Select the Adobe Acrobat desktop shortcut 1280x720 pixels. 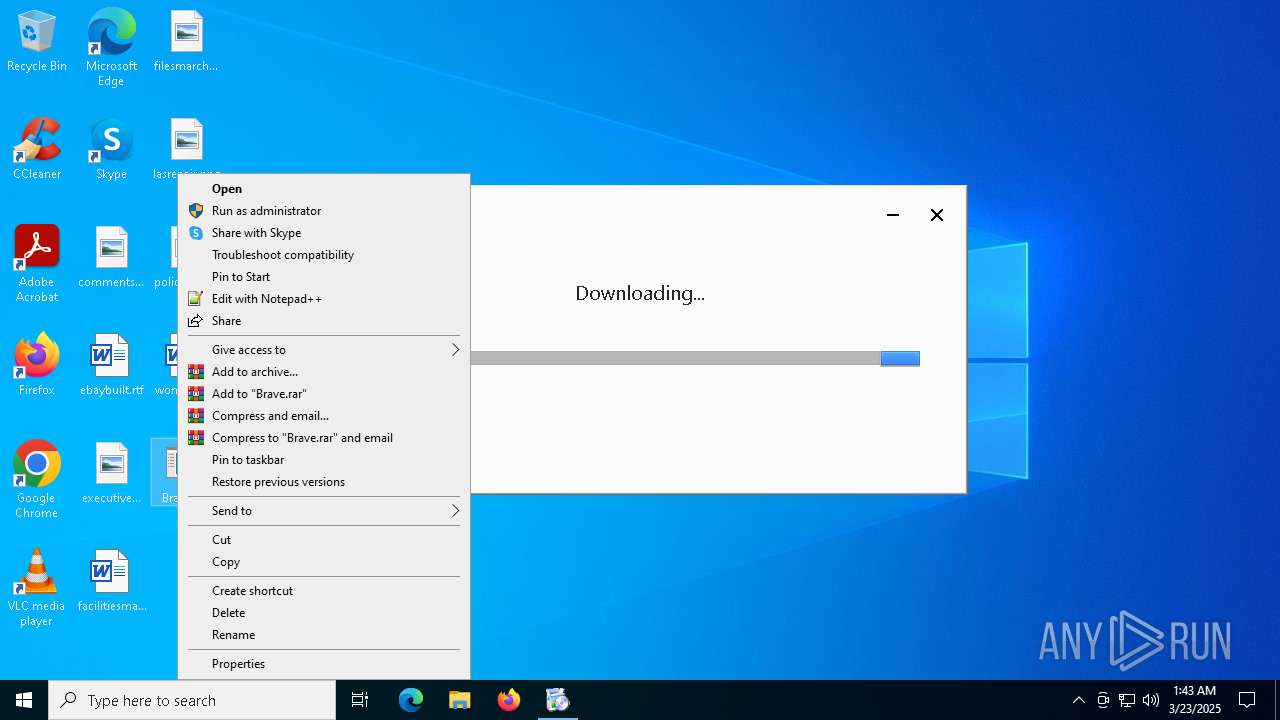point(37,264)
